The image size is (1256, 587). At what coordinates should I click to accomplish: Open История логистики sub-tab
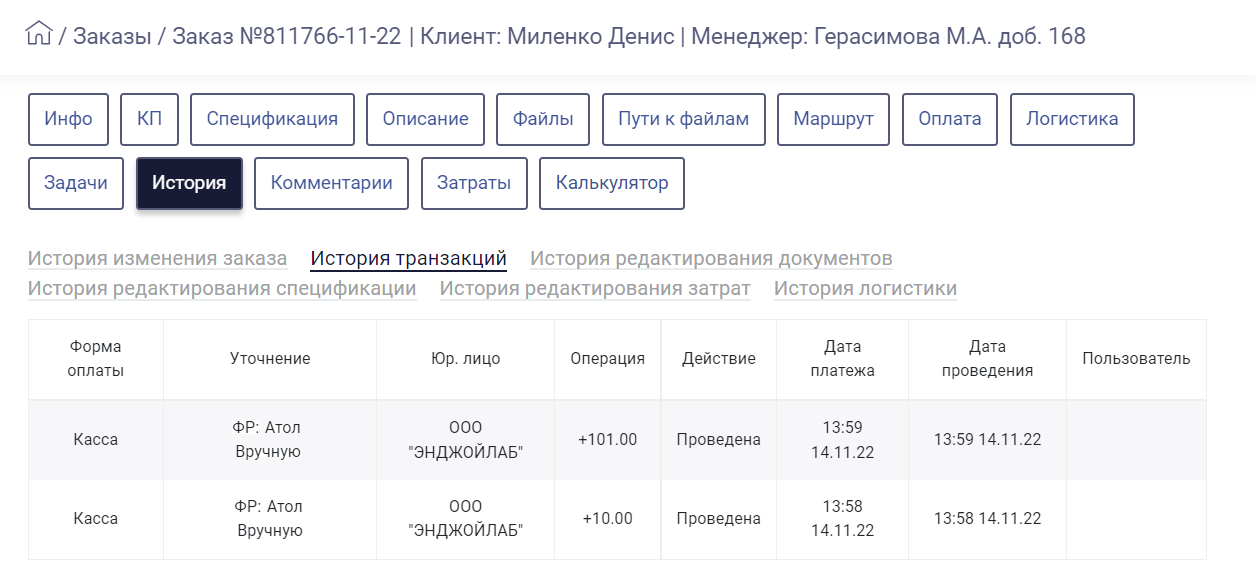pyautogui.click(x=865, y=289)
